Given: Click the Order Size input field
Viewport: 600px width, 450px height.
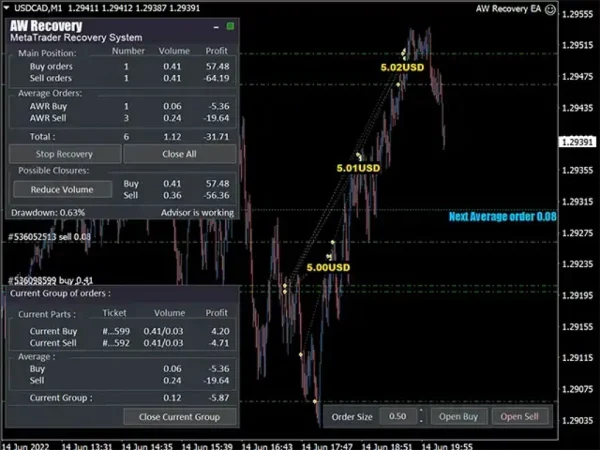Looking at the screenshot, I should tap(397, 416).
